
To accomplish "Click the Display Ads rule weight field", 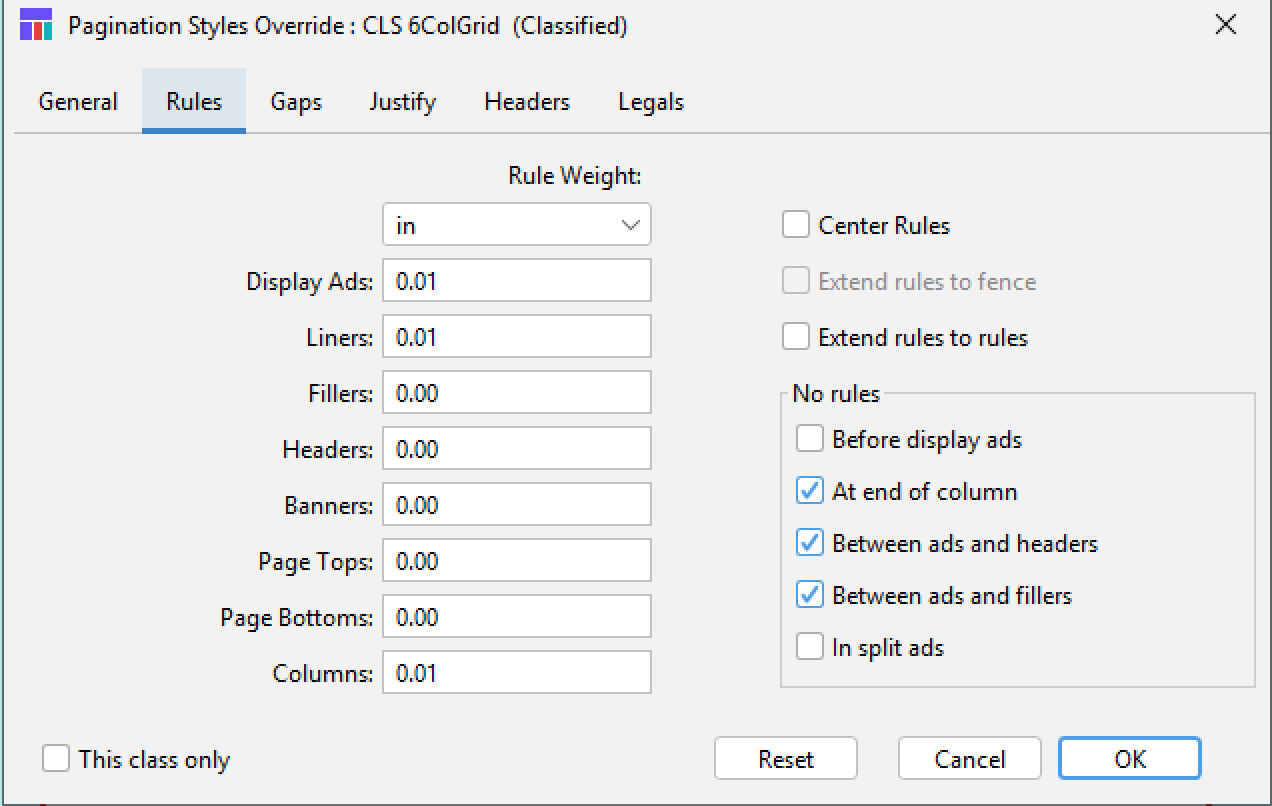I will (x=516, y=281).
